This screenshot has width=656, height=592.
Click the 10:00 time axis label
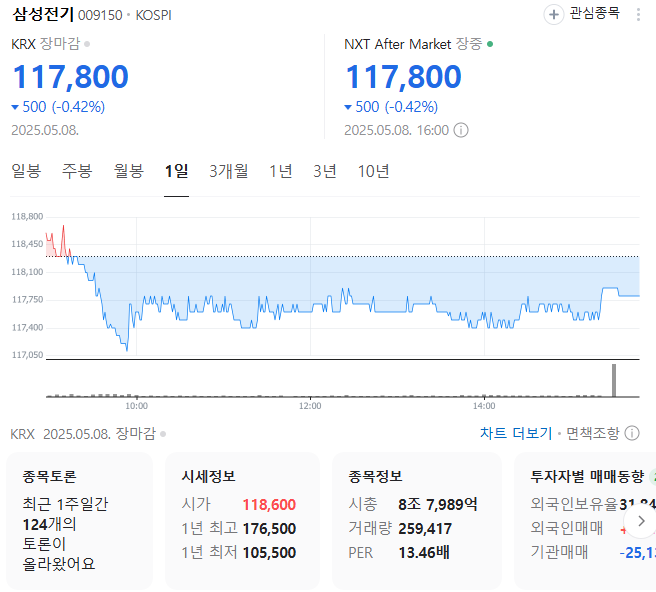click(136, 406)
